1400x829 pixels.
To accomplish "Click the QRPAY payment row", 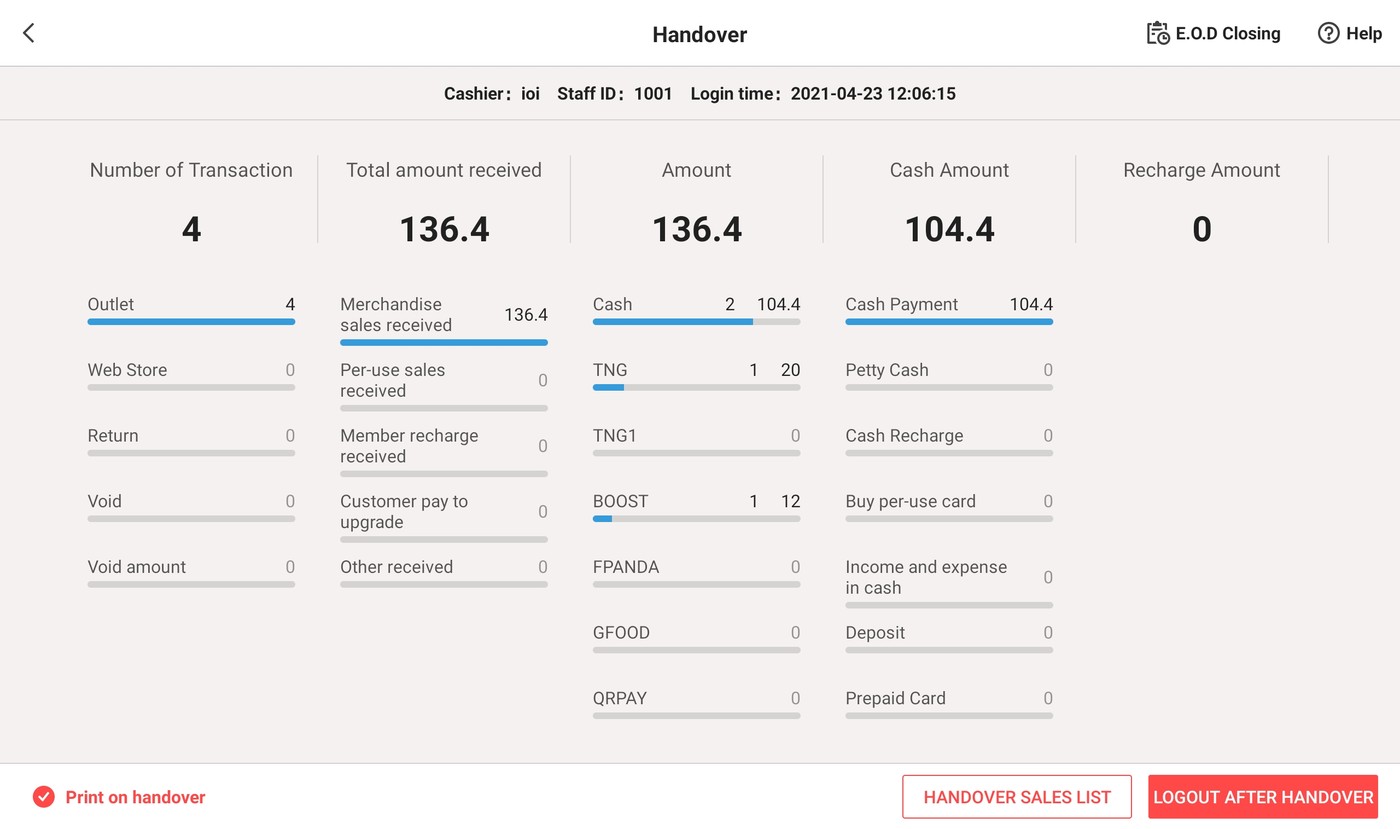I will 696,704.
